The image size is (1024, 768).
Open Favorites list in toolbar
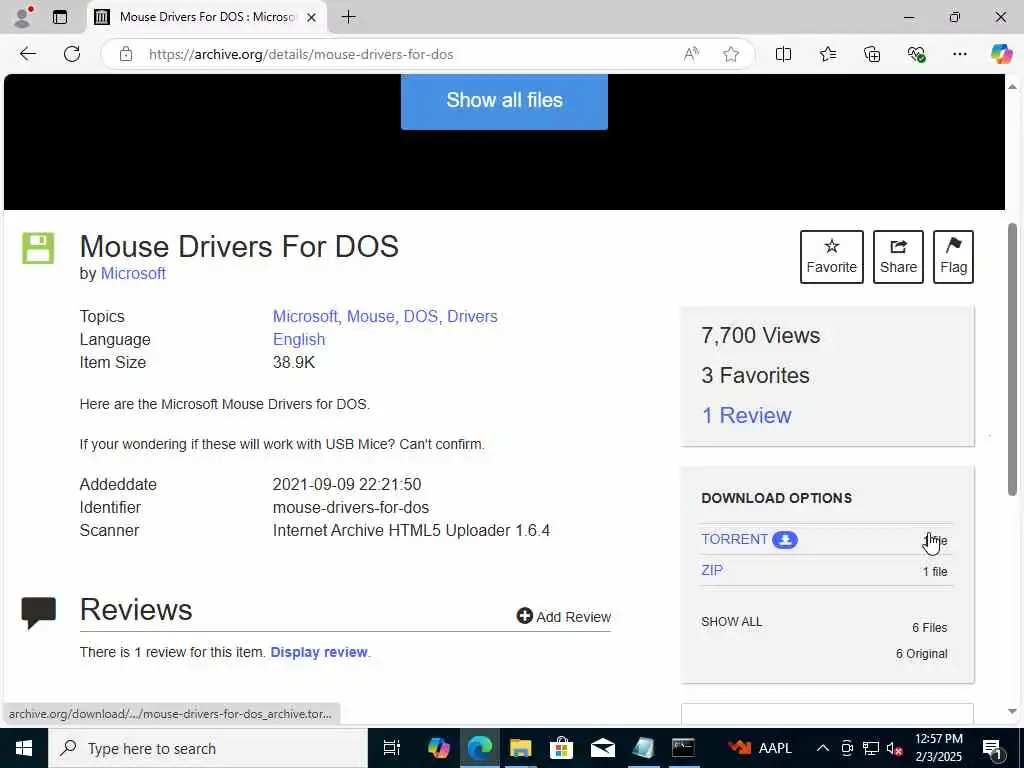point(827,54)
